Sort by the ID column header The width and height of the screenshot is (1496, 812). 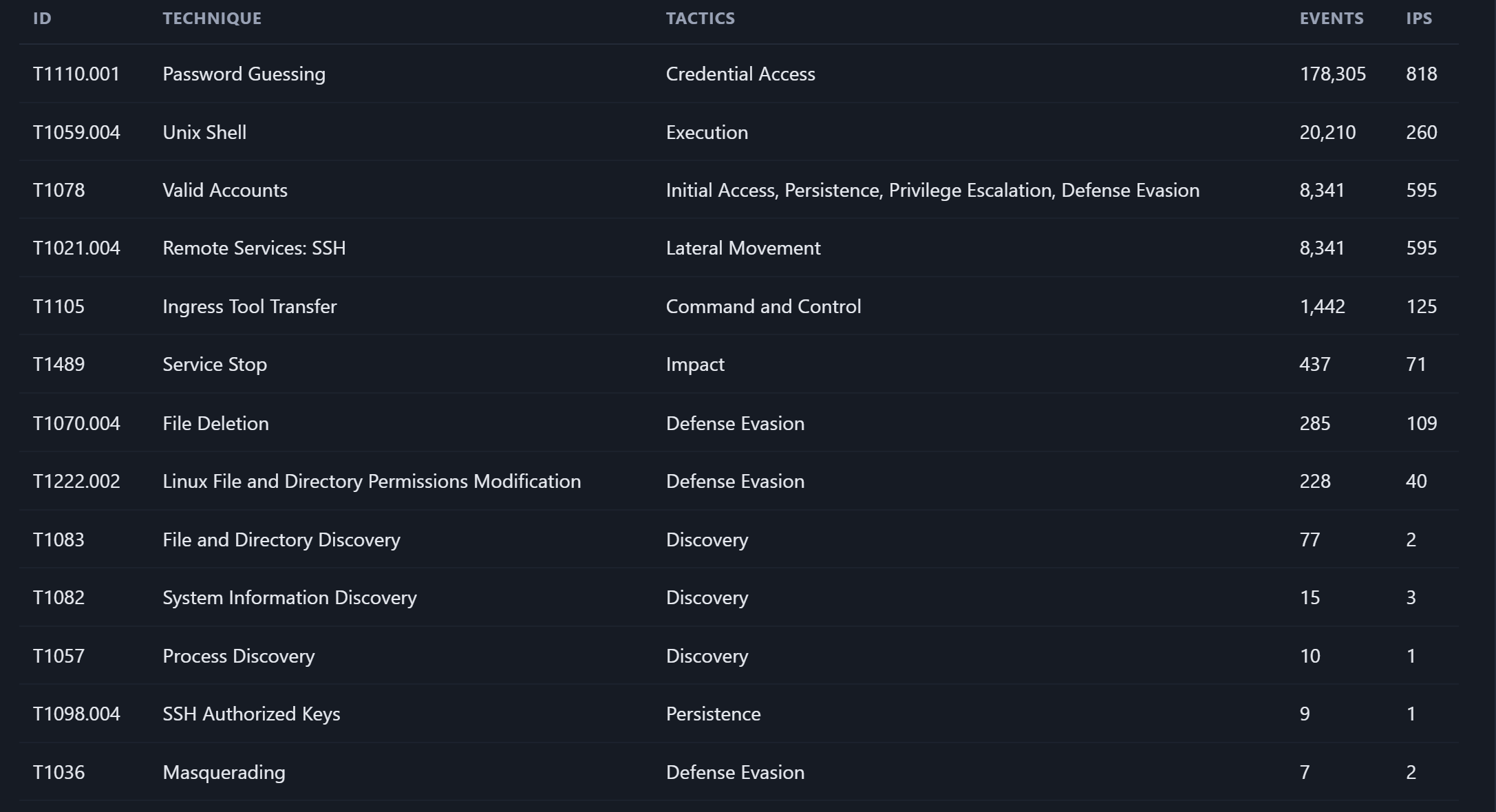point(42,19)
